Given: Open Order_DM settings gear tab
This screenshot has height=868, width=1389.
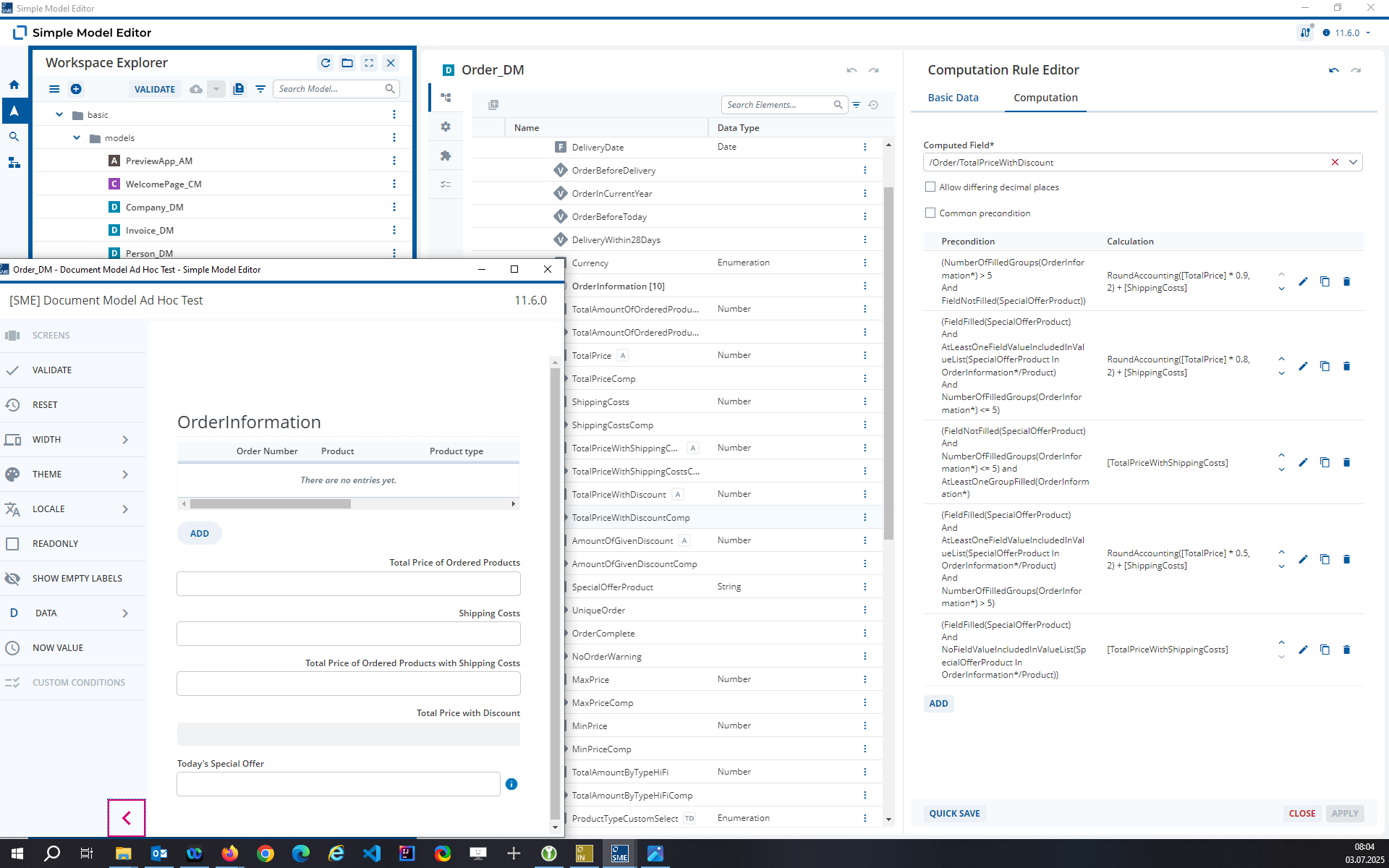Looking at the screenshot, I should point(446,127).
